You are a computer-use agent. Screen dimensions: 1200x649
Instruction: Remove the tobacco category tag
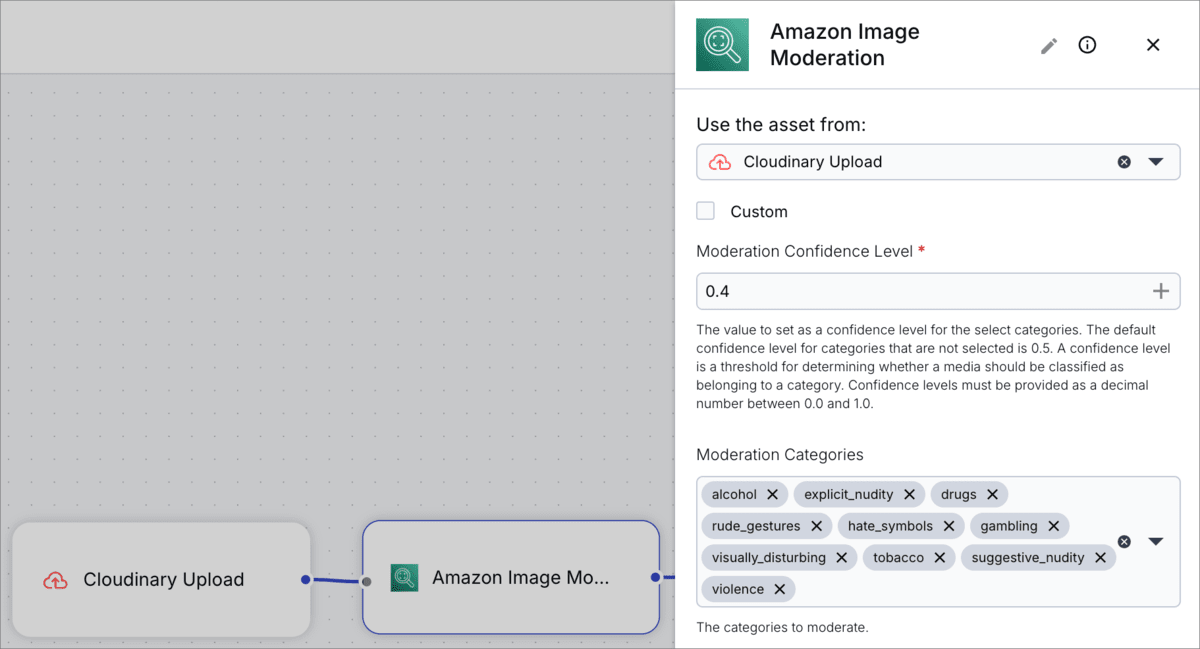click(x=939, y=557)
